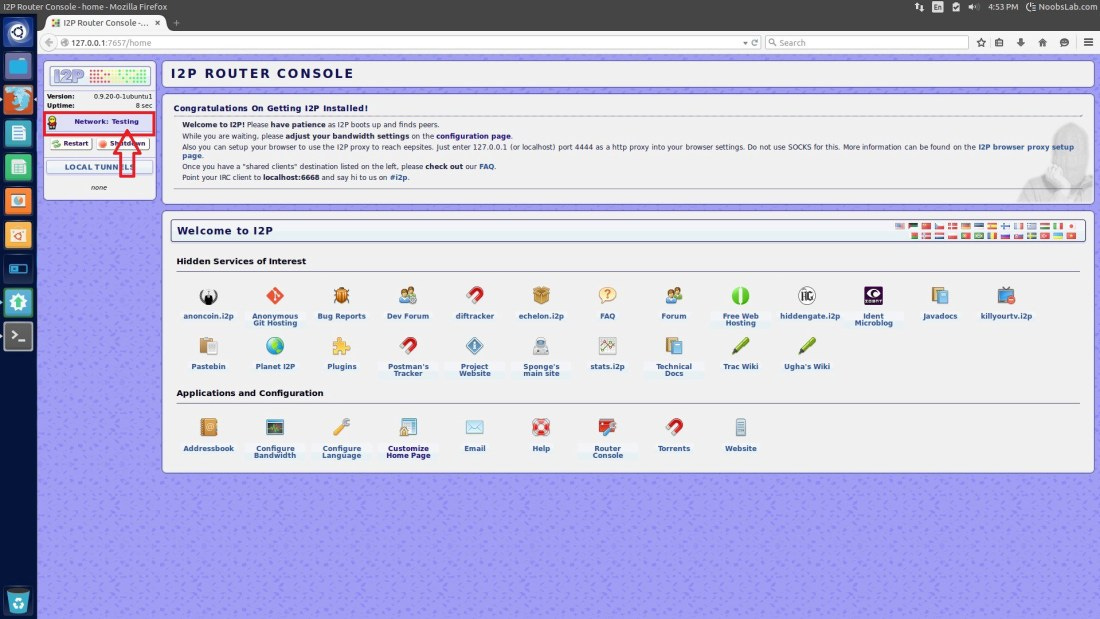This screenshot has width=1100, height=619.
Task: Open Ugha's Wiki pencil icon
Action: tap(807, 347)
